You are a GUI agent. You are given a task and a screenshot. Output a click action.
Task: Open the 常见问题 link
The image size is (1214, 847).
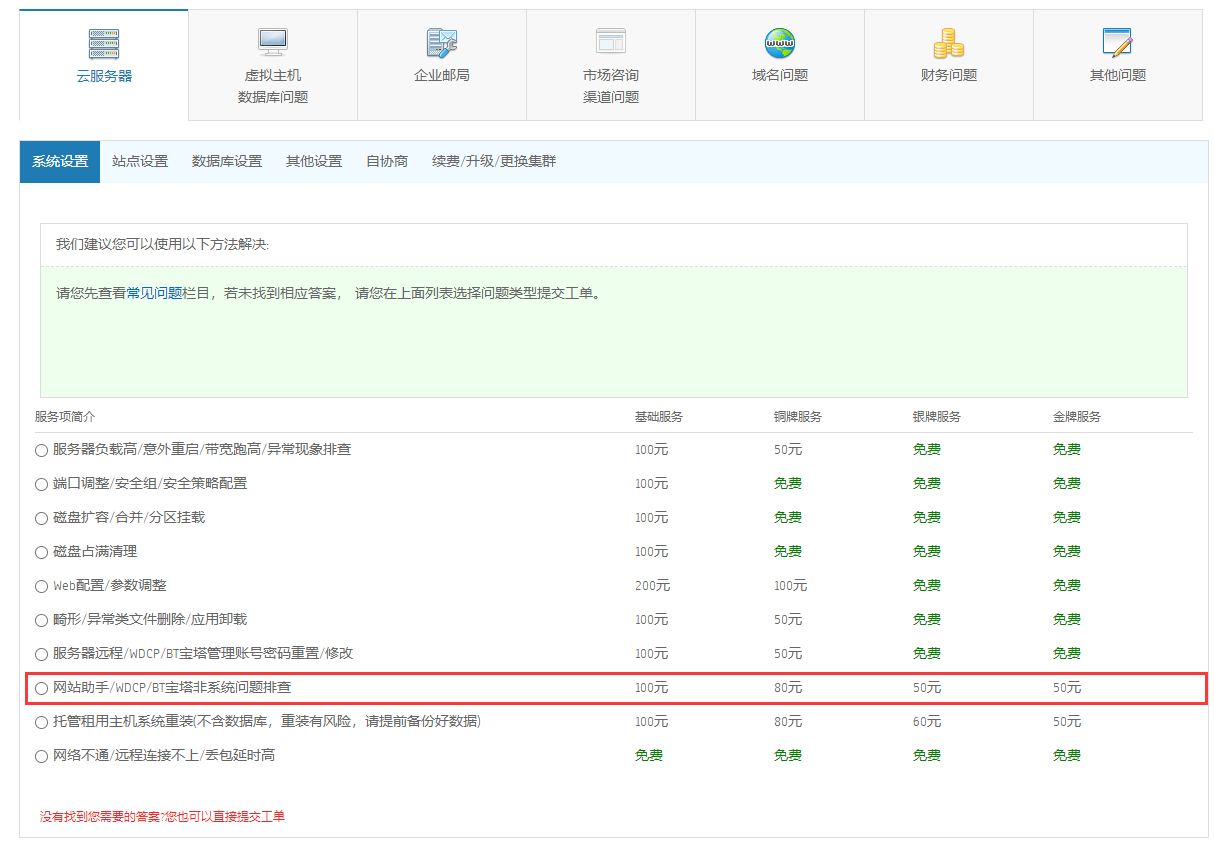pos(155,294)
